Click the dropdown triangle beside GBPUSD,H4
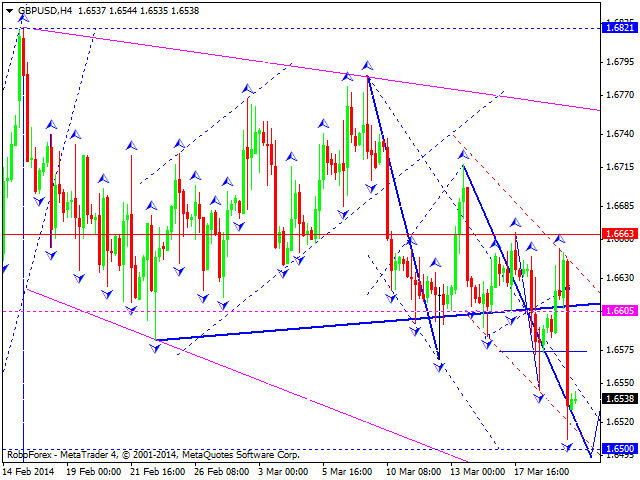 (x=10, y=11)
